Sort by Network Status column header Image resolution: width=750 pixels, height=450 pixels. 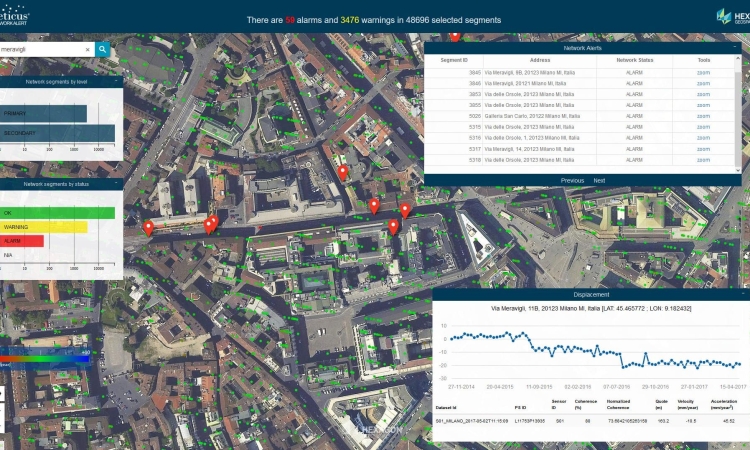[634, 60]
